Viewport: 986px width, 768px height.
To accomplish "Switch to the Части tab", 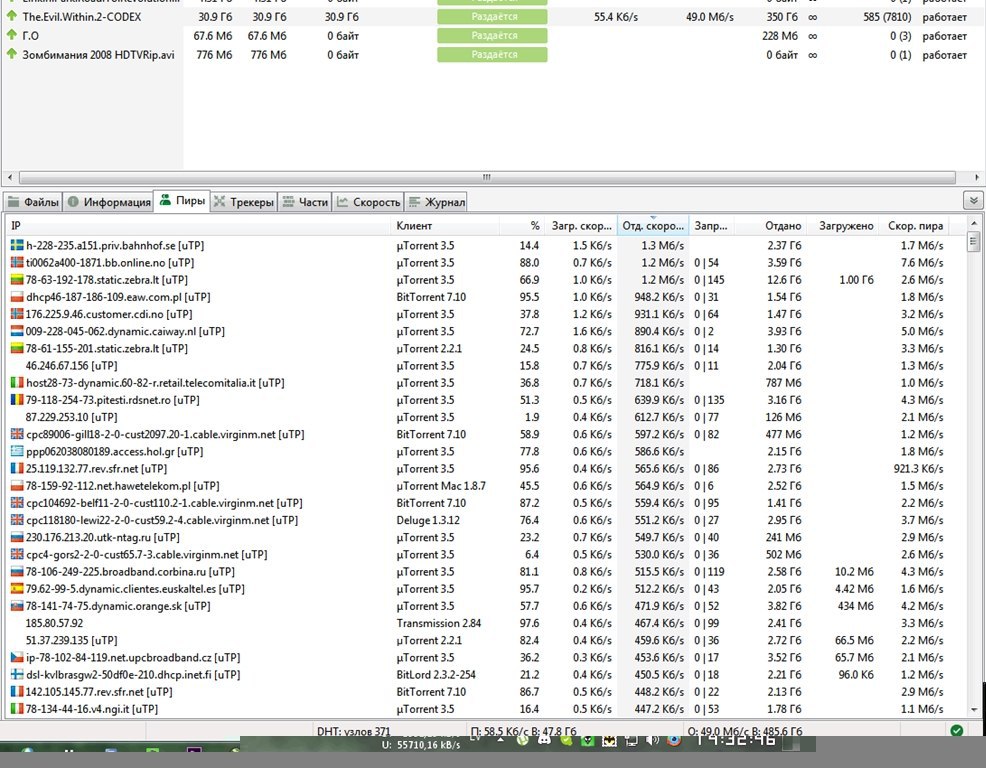I will [x=305, y=202].
